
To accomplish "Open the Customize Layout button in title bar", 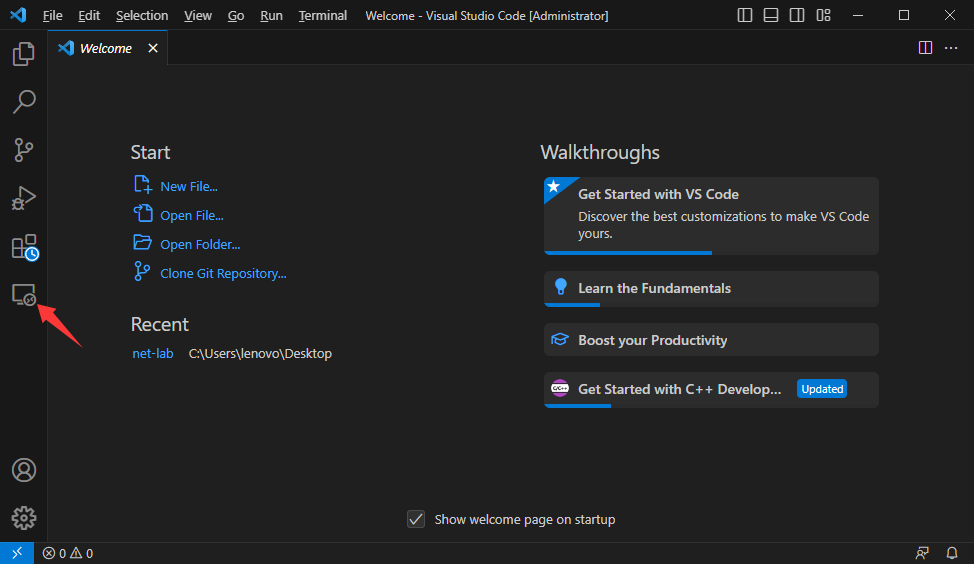I will coord(823,15).
